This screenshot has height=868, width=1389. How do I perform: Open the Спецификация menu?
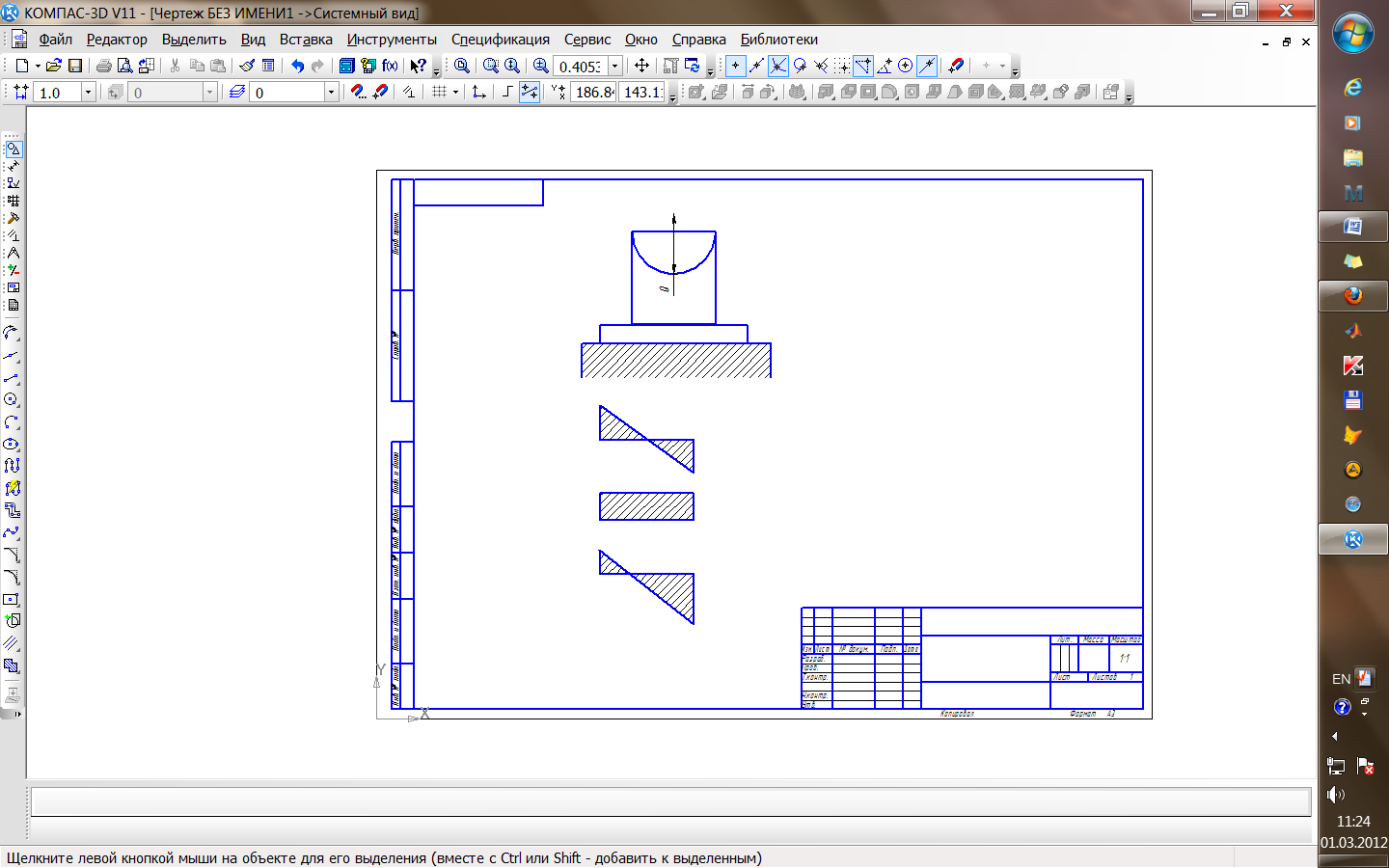500,40
